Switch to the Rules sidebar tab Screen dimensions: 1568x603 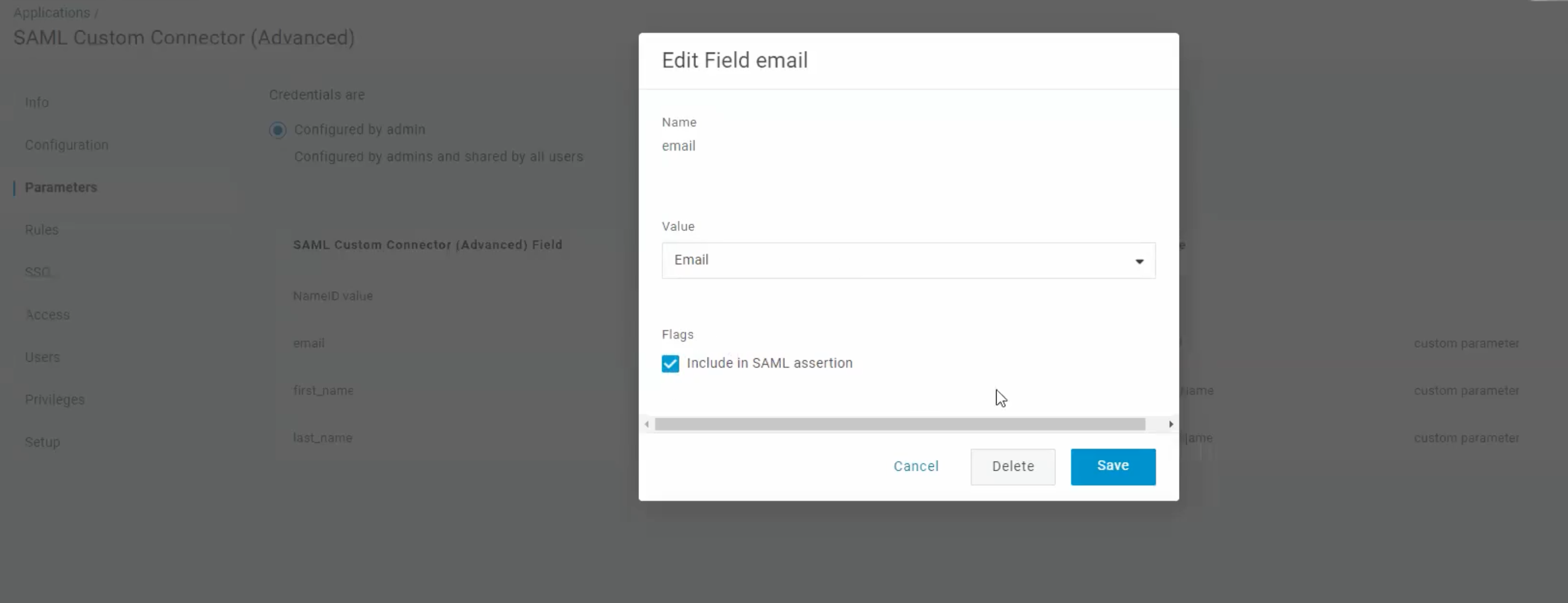pos(41,230)
